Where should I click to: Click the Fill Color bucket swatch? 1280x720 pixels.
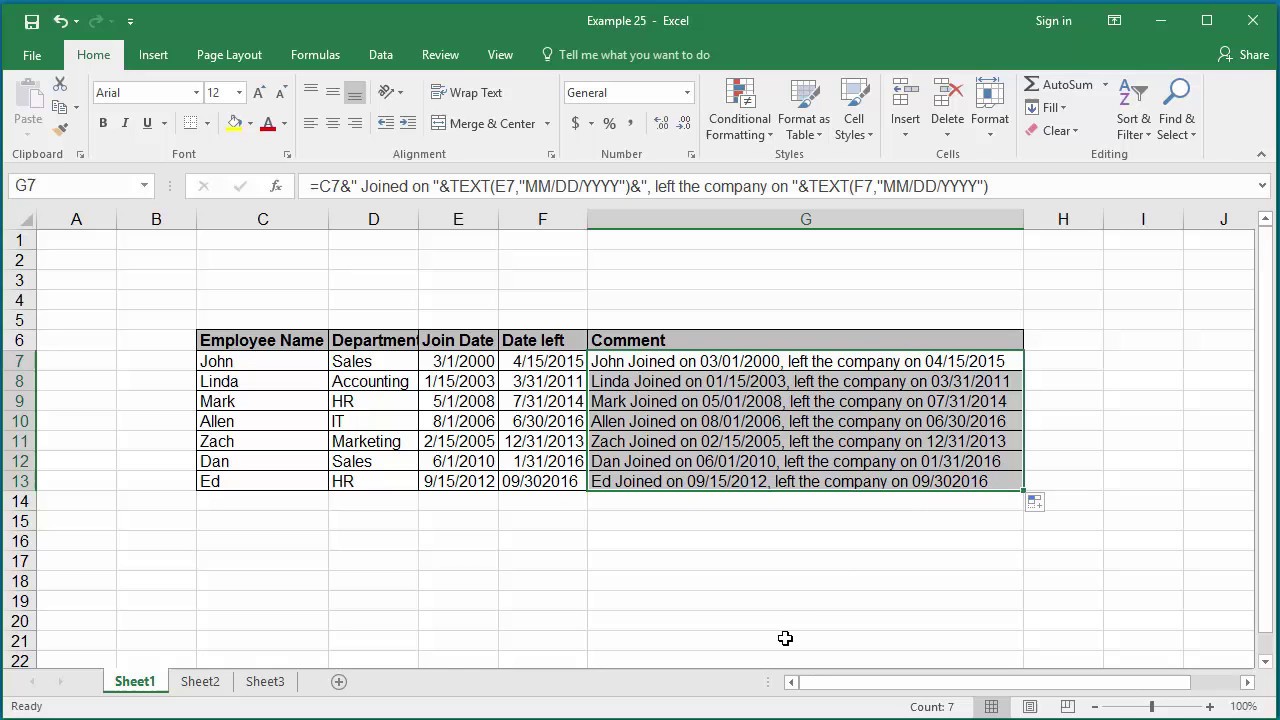(234, 123)
